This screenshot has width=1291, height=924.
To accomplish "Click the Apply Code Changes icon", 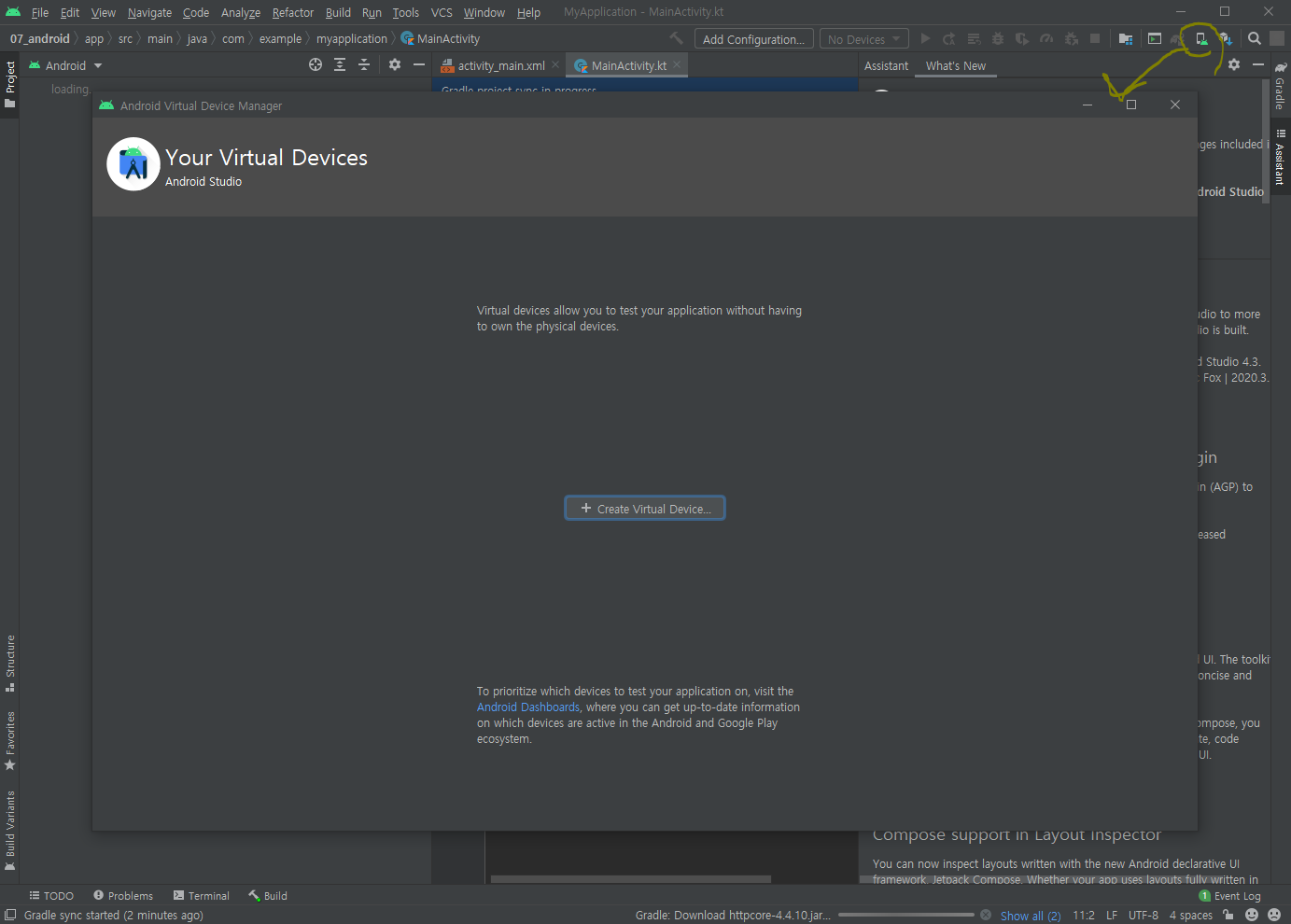I will point(974,38).
